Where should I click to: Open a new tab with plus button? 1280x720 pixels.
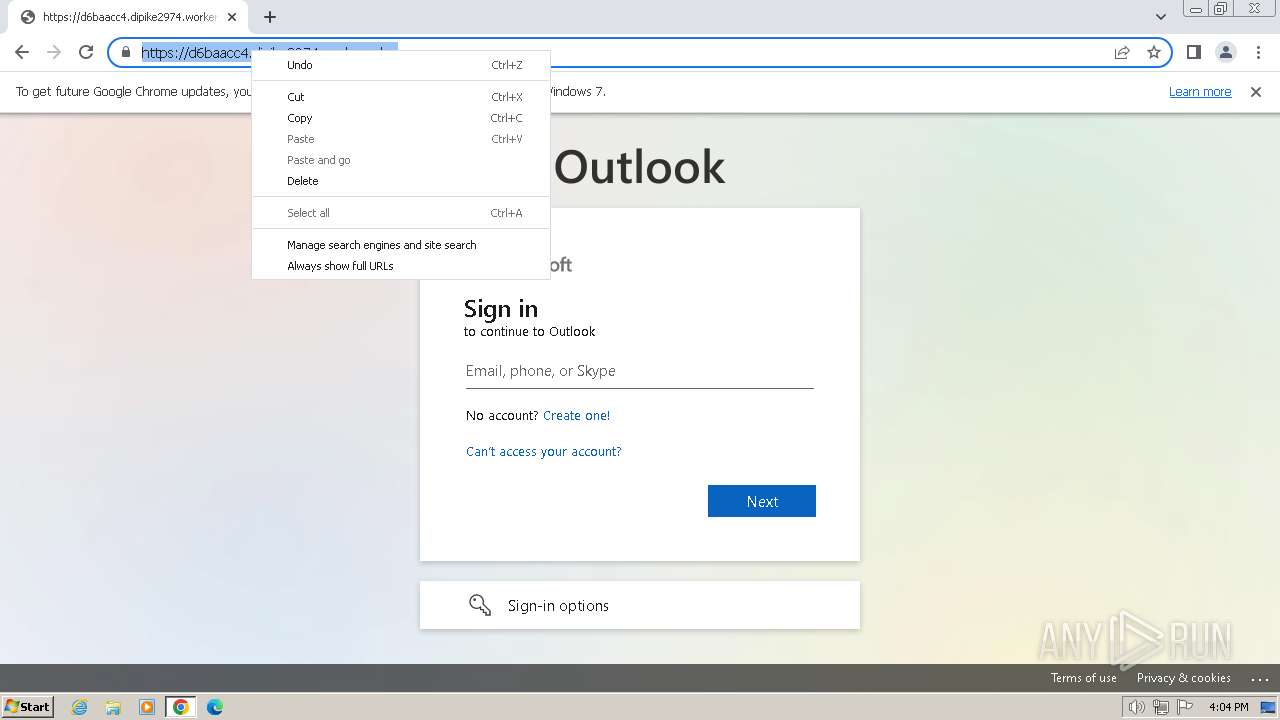pos(270,16)
